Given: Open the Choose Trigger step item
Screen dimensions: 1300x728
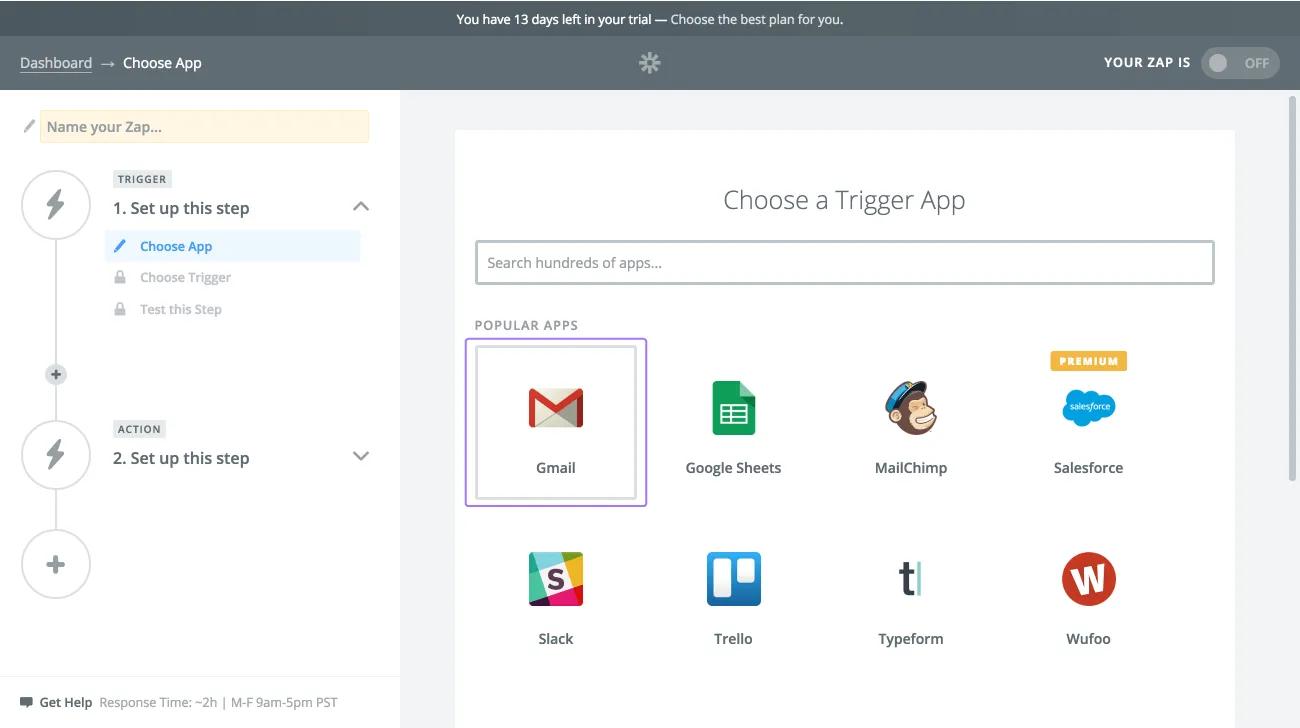Looking at the screenshot, I should click(185, 277).
